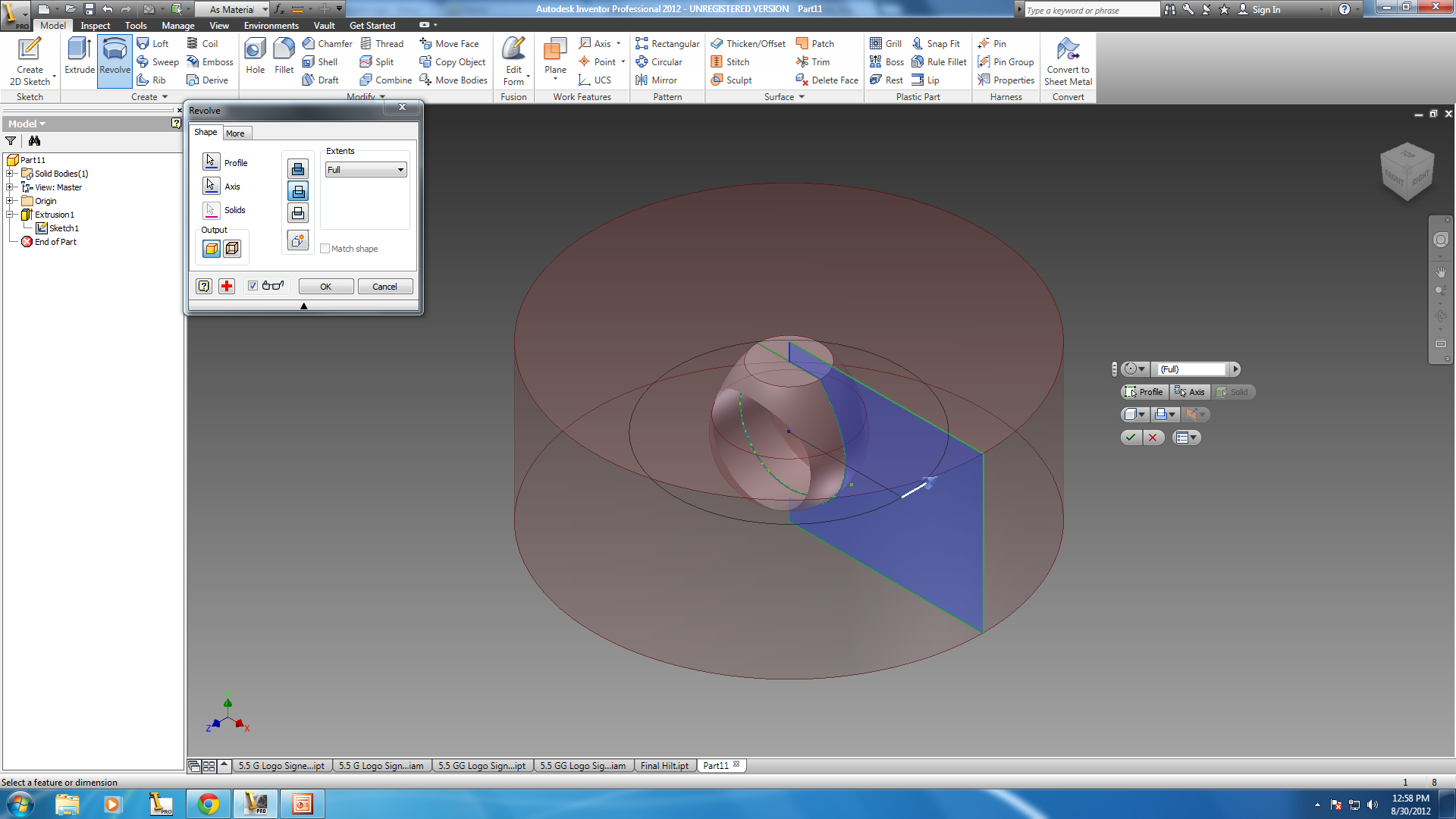
Task: Click Convert to Sheet Metal
Action: [x=1068, y=61]
